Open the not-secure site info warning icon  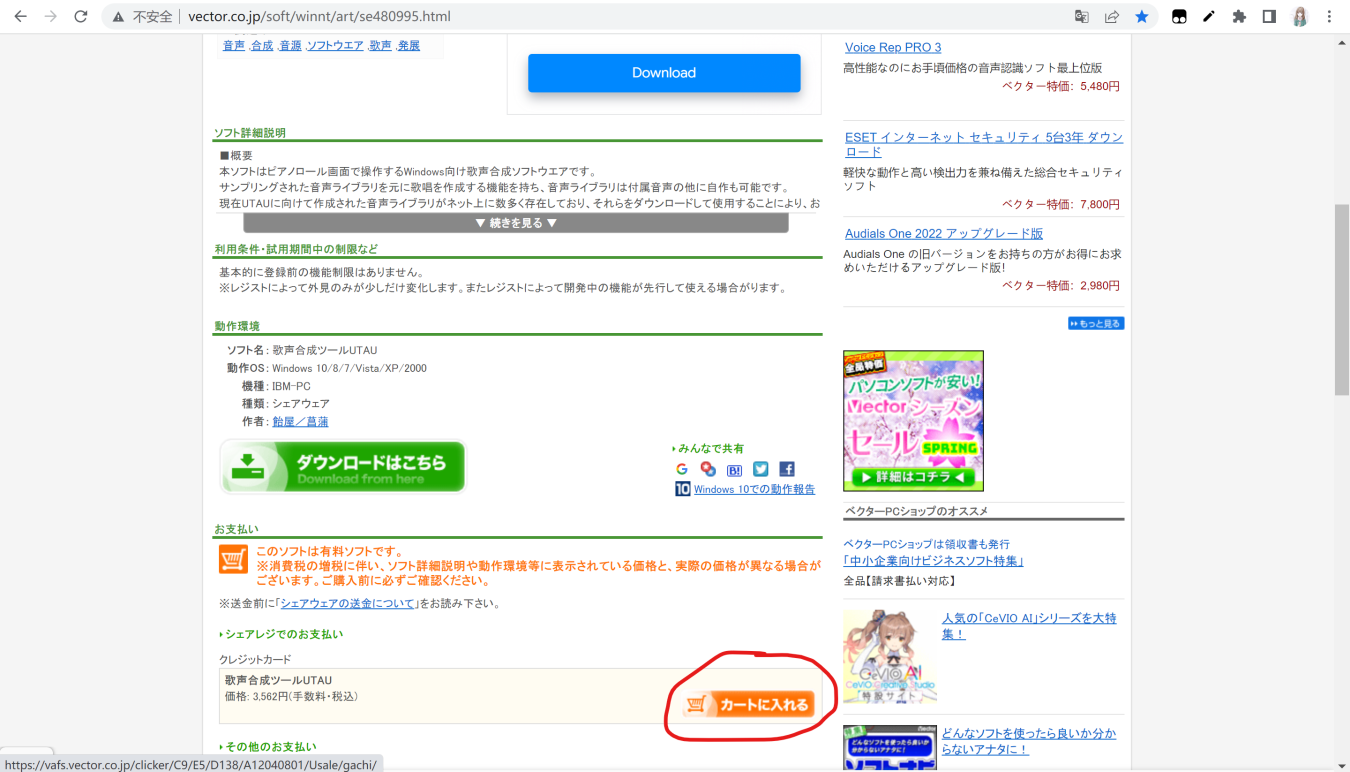(119, 17)
